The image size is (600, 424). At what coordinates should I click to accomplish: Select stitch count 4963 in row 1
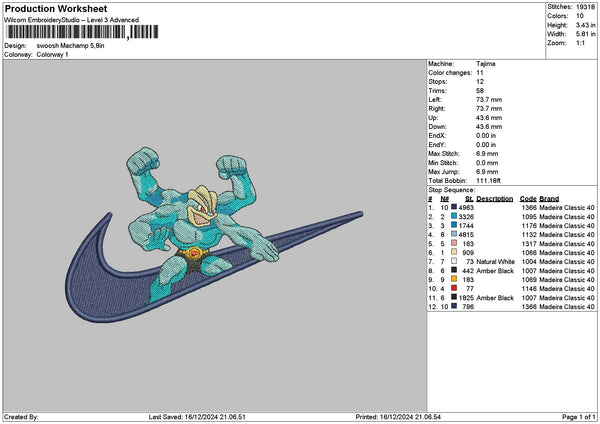tap(466, 207)
